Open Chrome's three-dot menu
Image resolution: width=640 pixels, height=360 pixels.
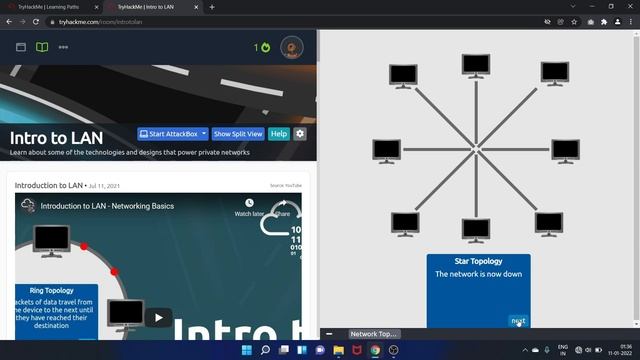click(631, 22)
